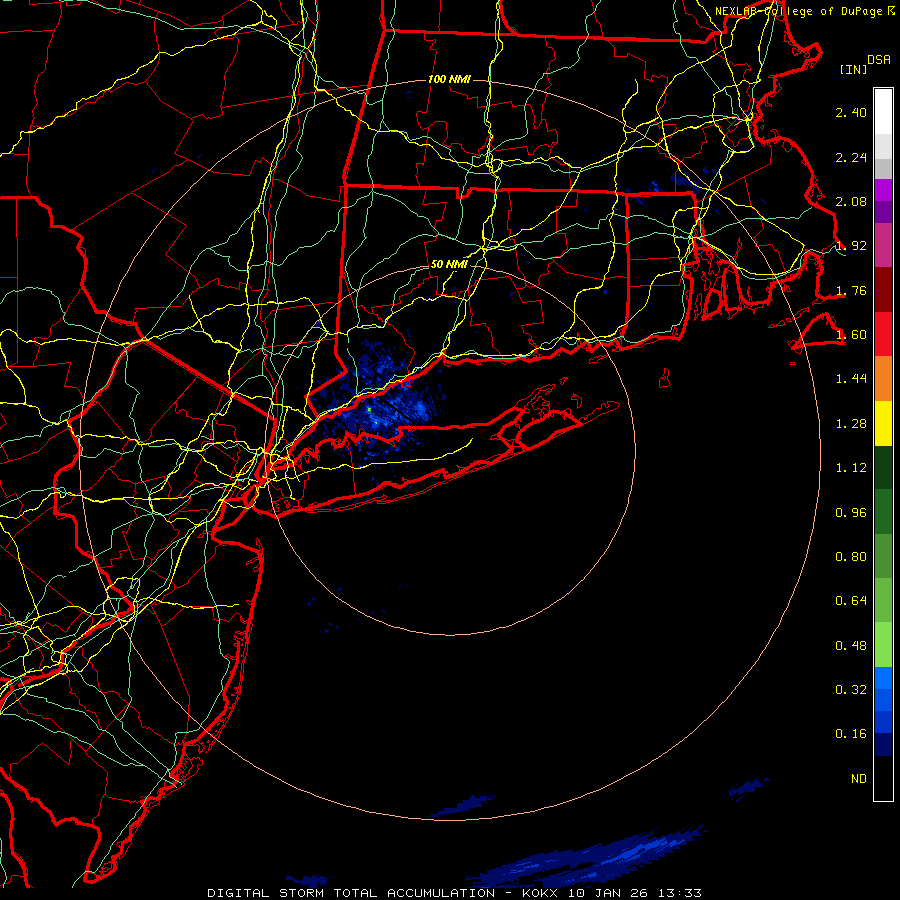Click the 1.60 legend value
900x900 pixels.
click(851, 335)
